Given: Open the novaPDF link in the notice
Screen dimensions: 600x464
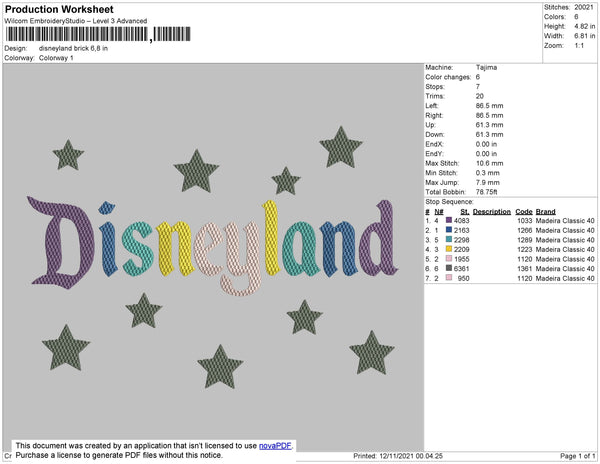Looking at the screenshot, I should [x=275, y=446].
